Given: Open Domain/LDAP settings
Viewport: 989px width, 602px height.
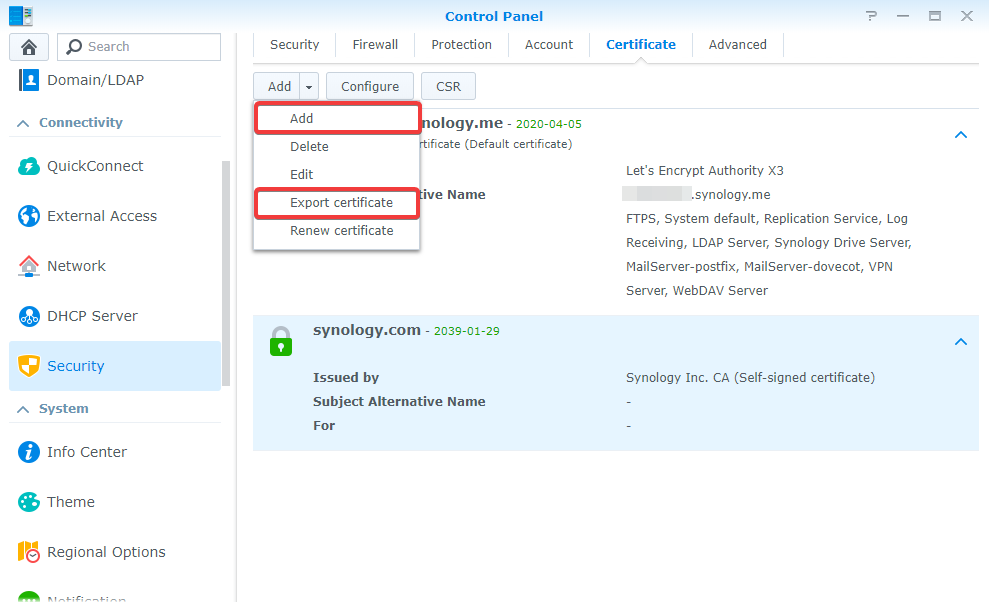Looking at the screenshot, I should tap(95, 80).
